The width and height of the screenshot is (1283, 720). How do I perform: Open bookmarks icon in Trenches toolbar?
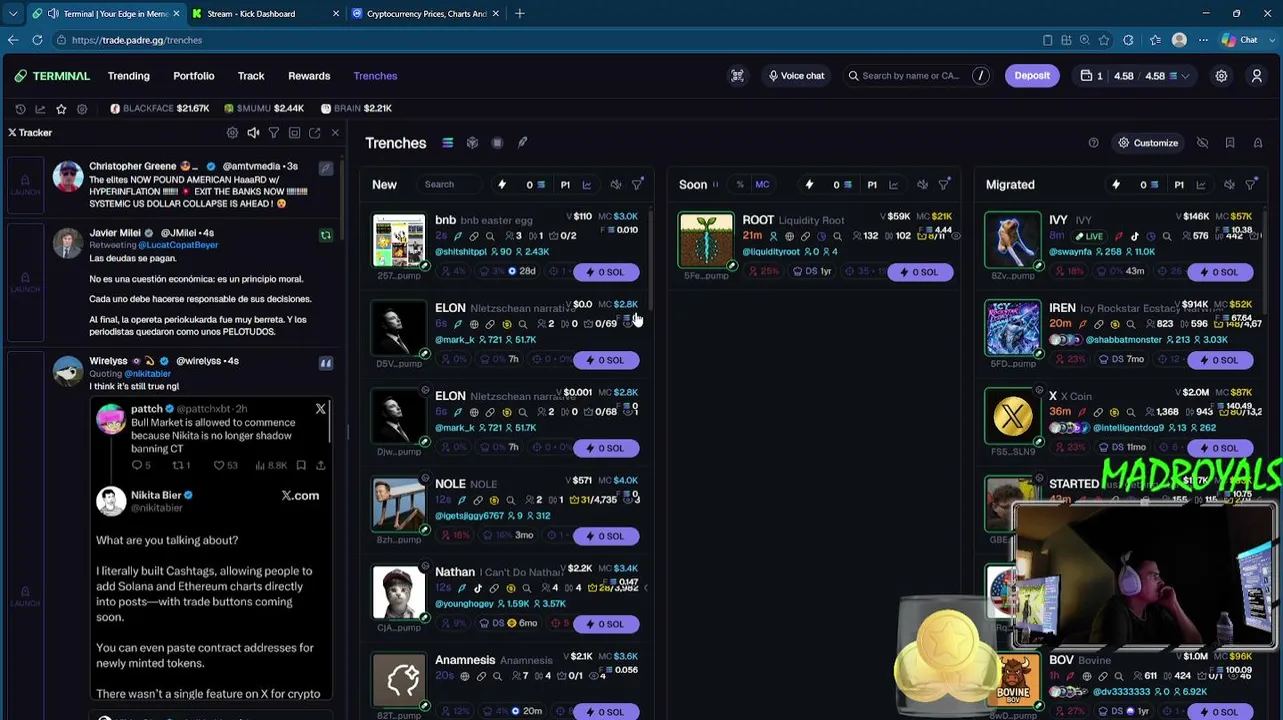1230,143
